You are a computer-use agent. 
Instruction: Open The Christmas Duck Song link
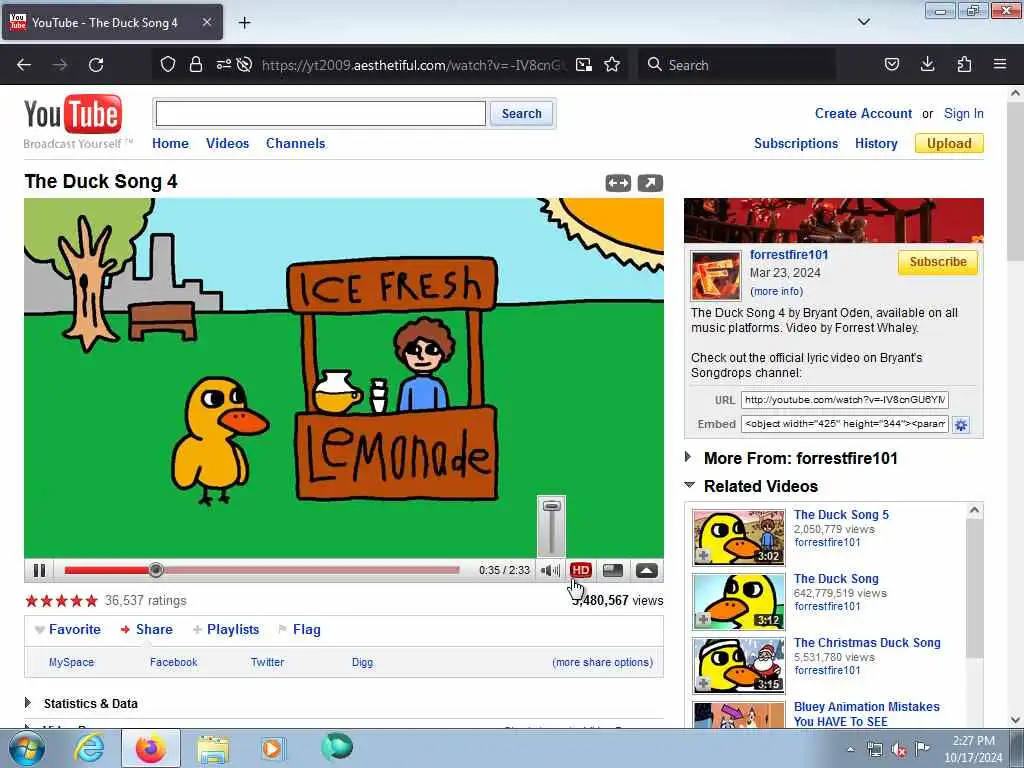(x=867, y=643)
